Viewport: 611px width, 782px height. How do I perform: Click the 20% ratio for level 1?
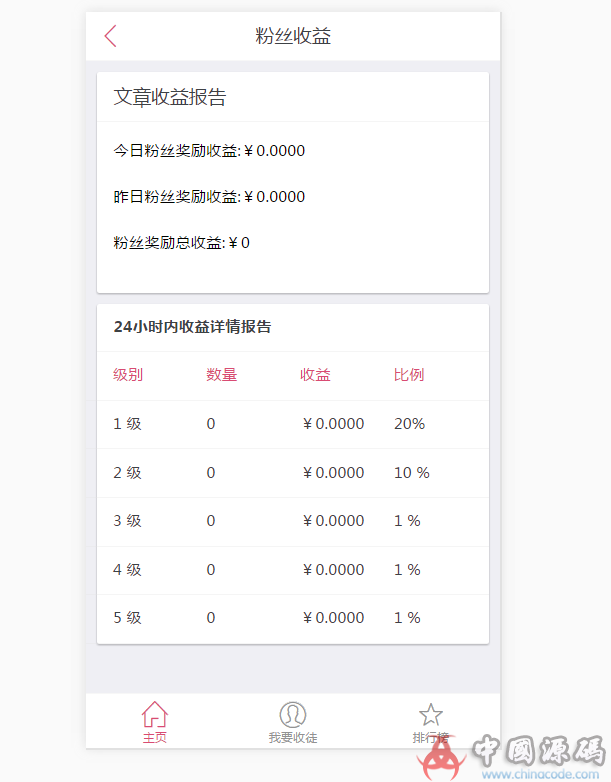click(x=409, y=424)
